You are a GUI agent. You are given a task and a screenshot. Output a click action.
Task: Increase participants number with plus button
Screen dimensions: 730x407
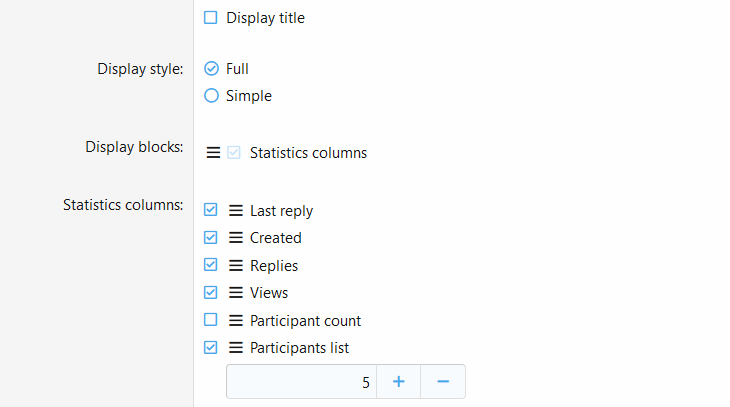pyautogui.click(x=399, y=382)
